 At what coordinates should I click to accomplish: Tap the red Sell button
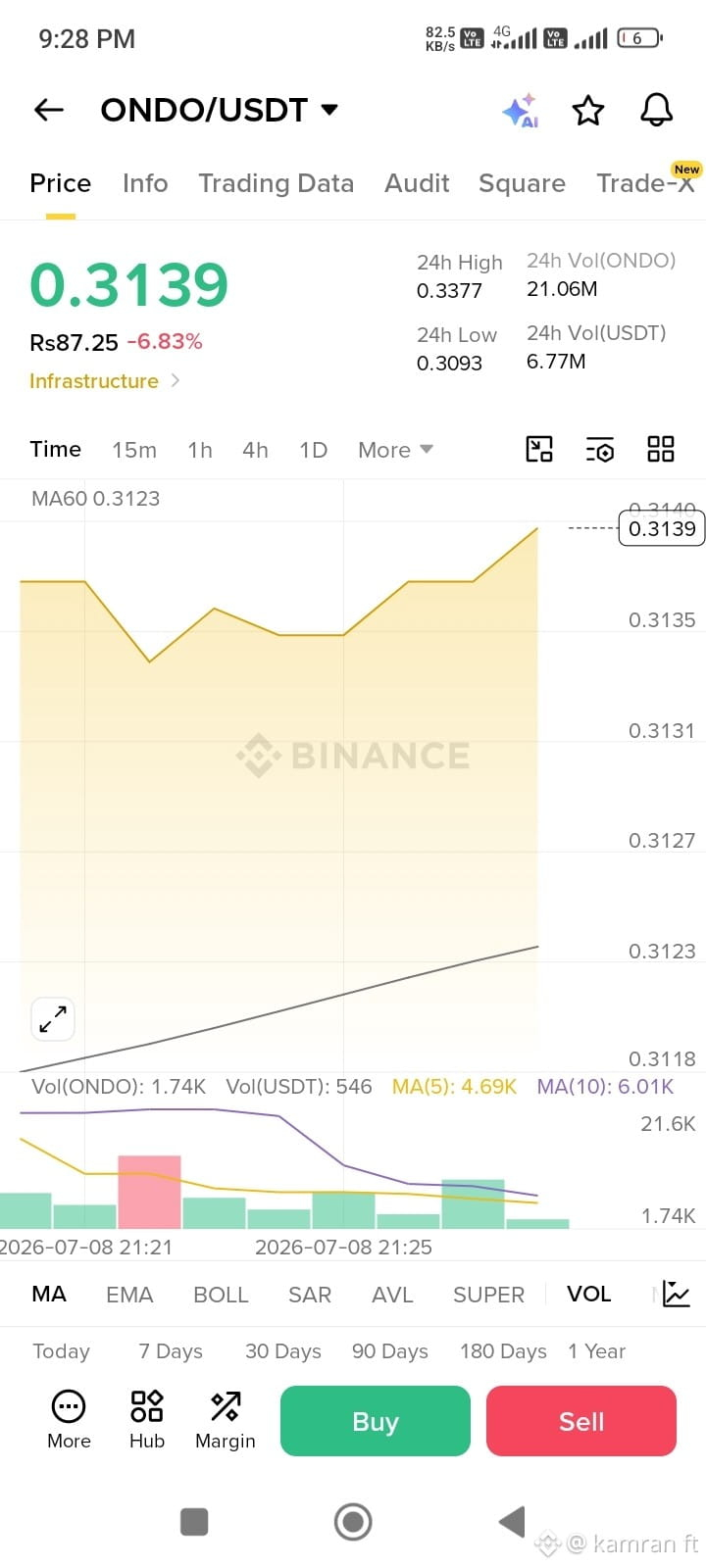coord(581,1421)
